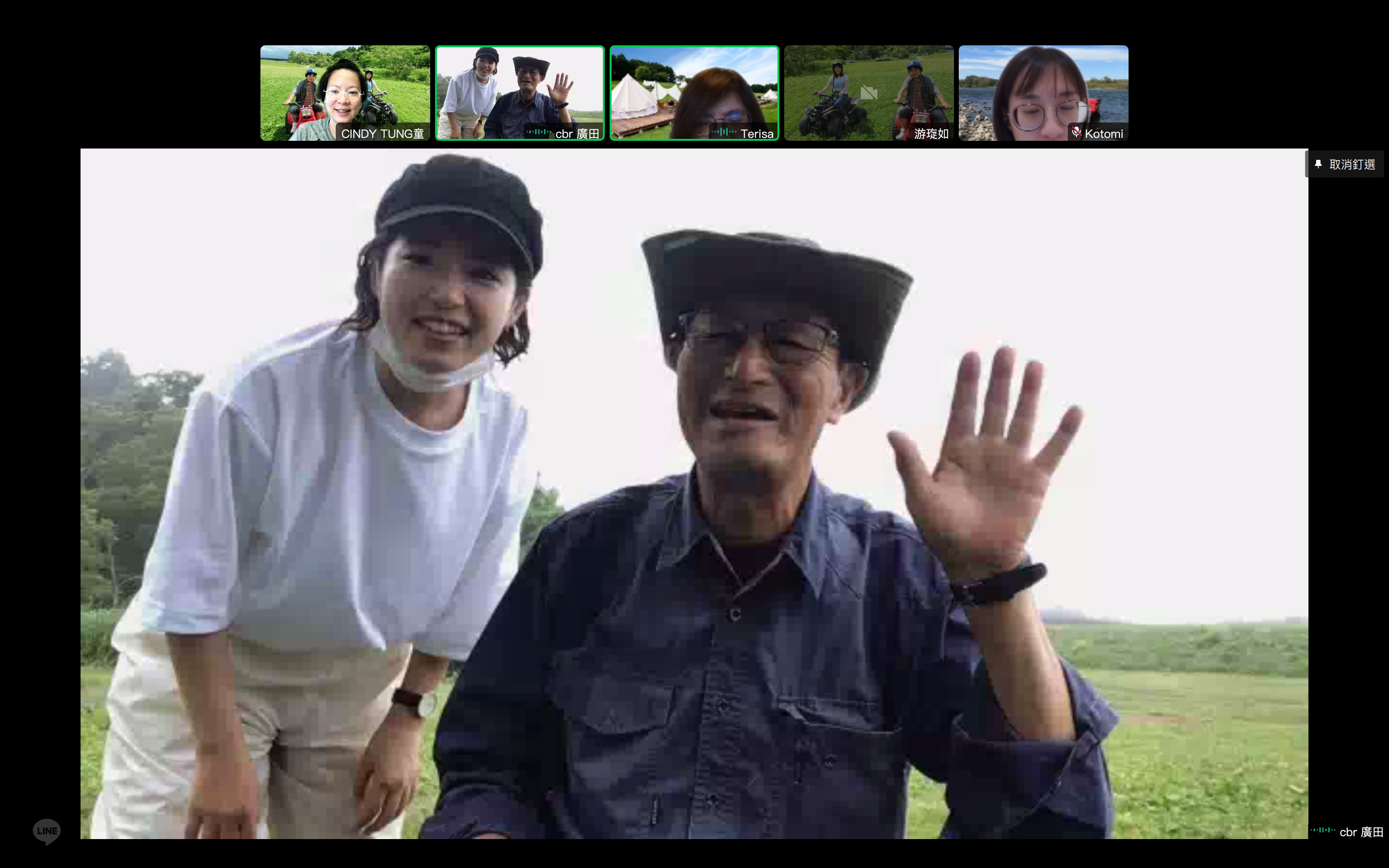Select CINDY TUNG童 video thumbnail
The width and height of the screenshot is (1389, 868).
coord(345,93)
